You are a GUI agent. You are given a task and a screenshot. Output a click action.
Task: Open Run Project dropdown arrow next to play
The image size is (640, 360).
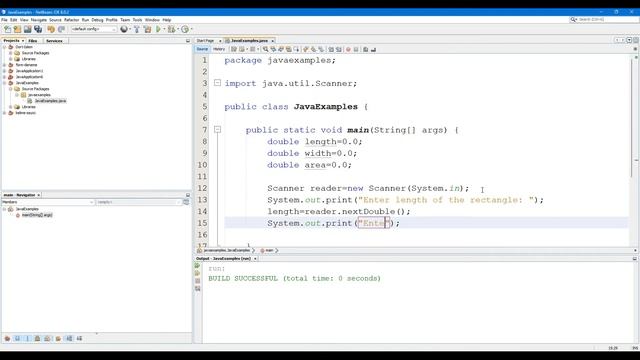(x=164, y=29)
